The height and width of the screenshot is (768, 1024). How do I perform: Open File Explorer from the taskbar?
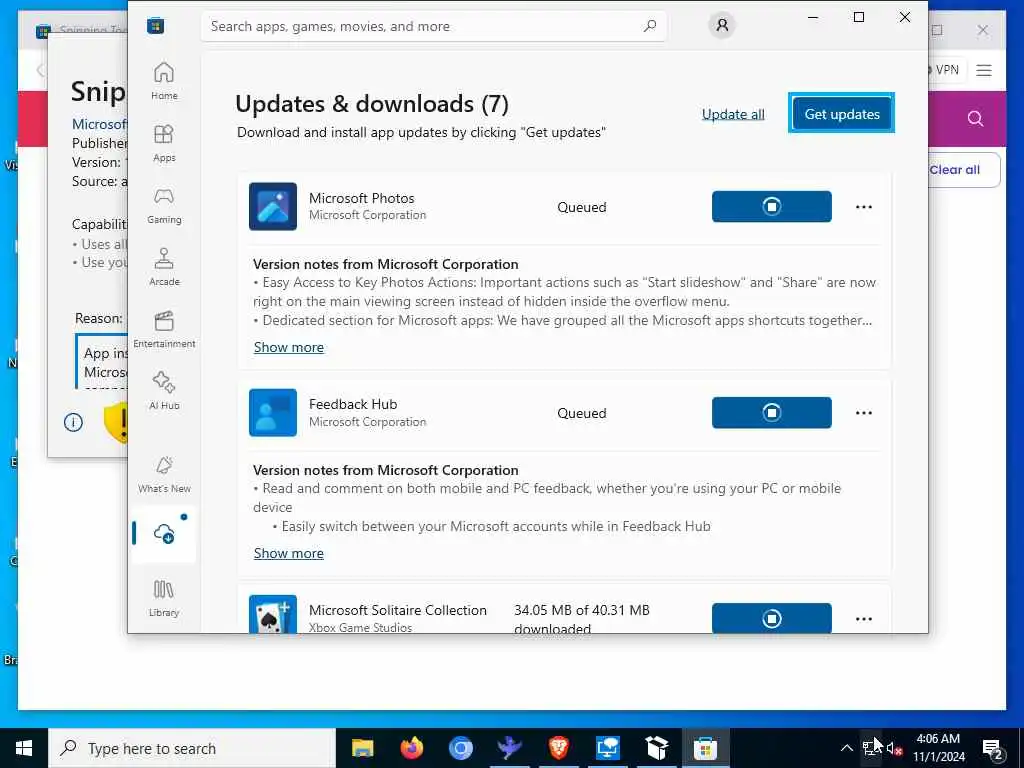(x=362, y=748)
